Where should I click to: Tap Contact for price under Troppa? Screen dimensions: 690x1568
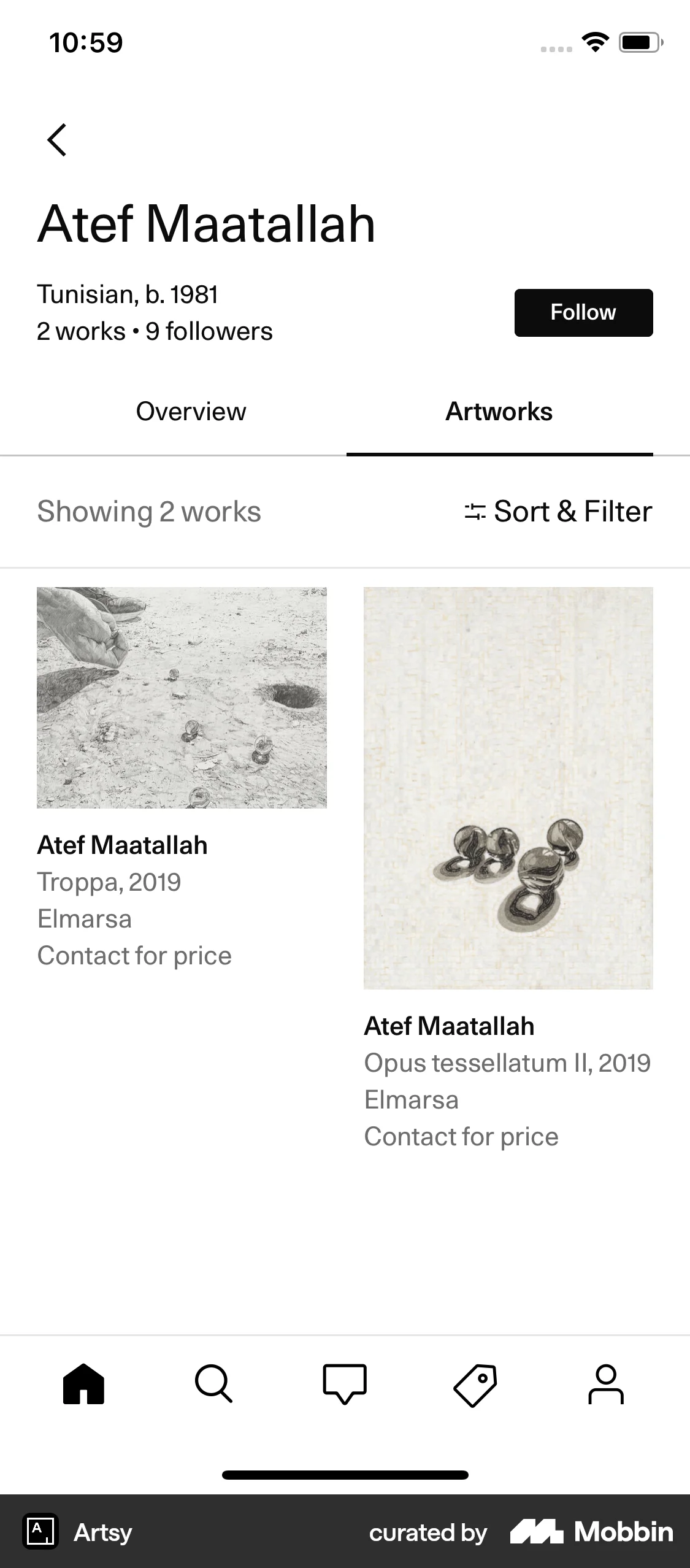pos(134,956)
